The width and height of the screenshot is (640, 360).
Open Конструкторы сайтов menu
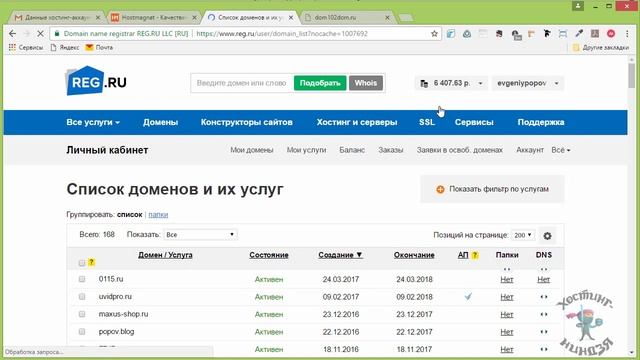pyautogui.click(x=247, y=122)
